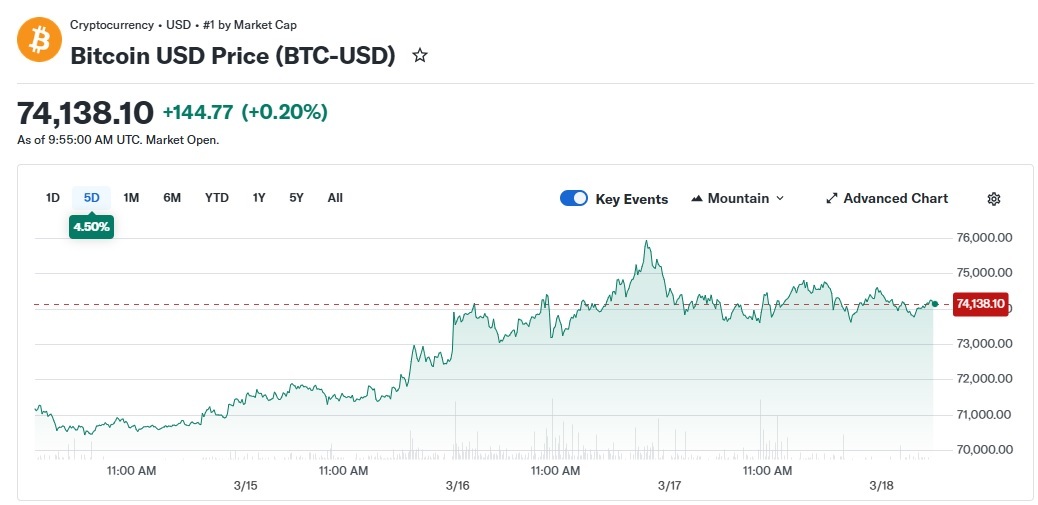Expand the Mountain chart type dropdown
The width and height of the screenshot is (1038, 505).
coord(780,199)
